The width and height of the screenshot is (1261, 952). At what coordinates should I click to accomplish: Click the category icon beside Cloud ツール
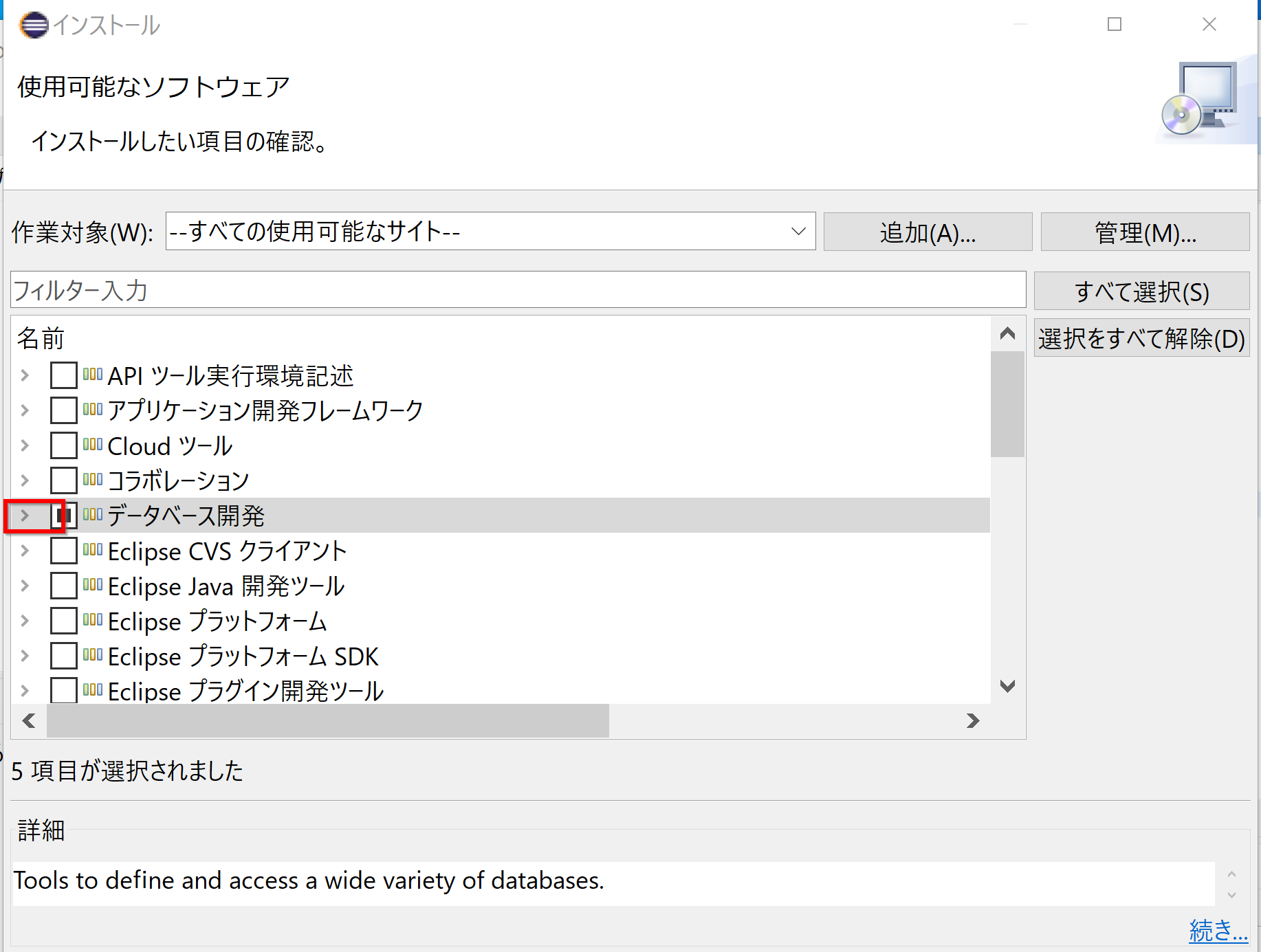(x=92, y=445)
